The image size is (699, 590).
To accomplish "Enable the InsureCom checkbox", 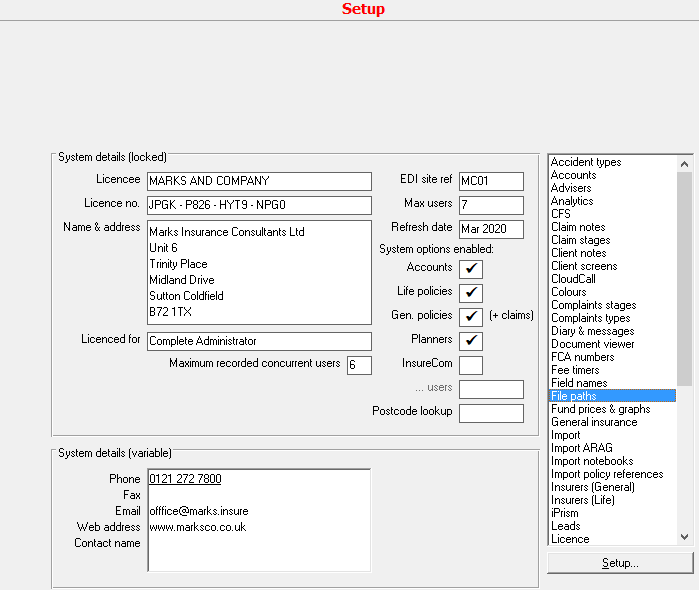I will click(471, 365).
